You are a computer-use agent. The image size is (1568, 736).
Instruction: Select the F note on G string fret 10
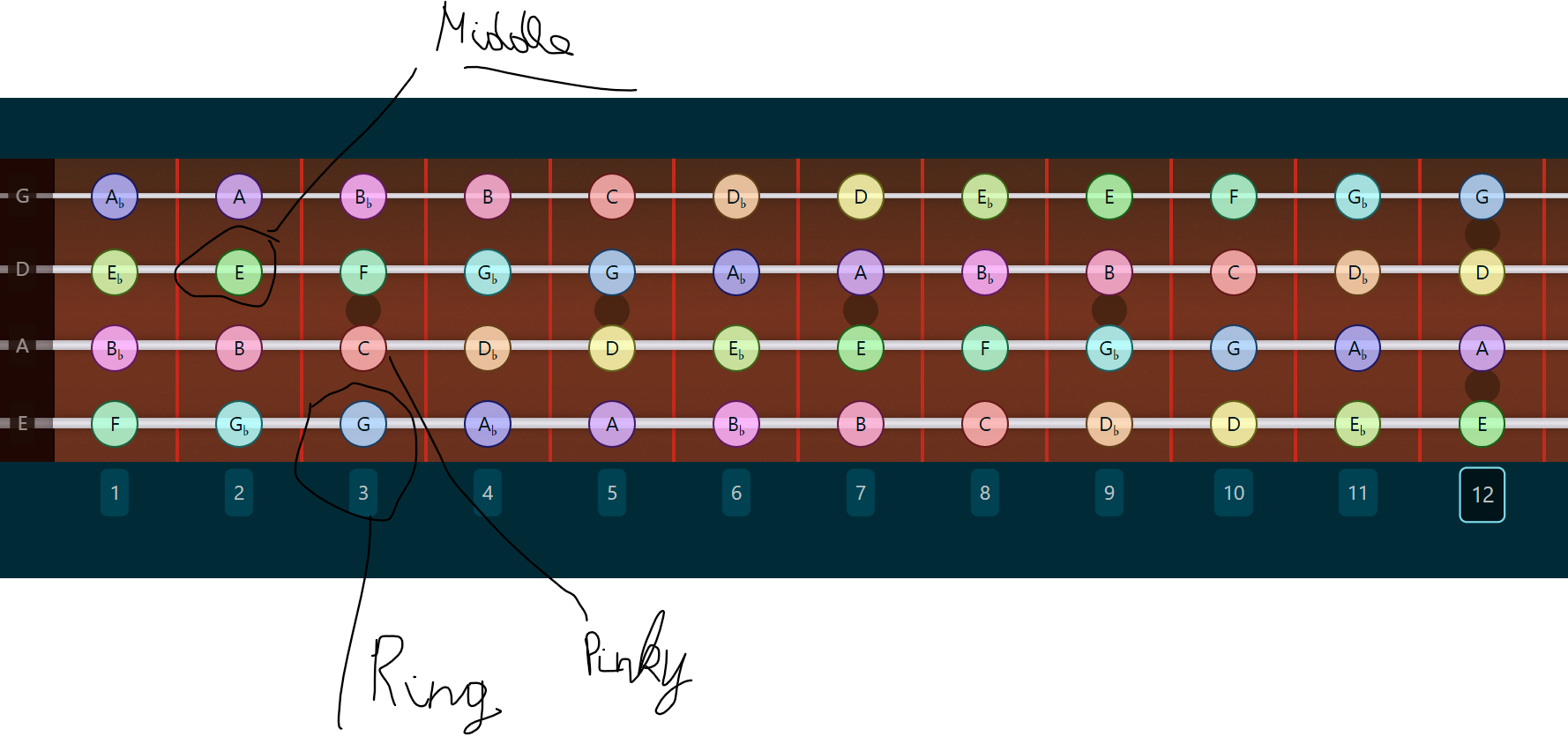[x=1234, y=197]
